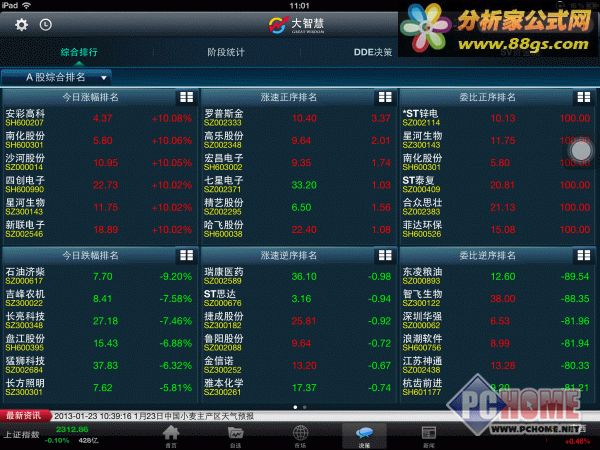The image size is (600, 450).
Task: Select 新联电子 SZ002546 row
Action: [x=99, y=229]
